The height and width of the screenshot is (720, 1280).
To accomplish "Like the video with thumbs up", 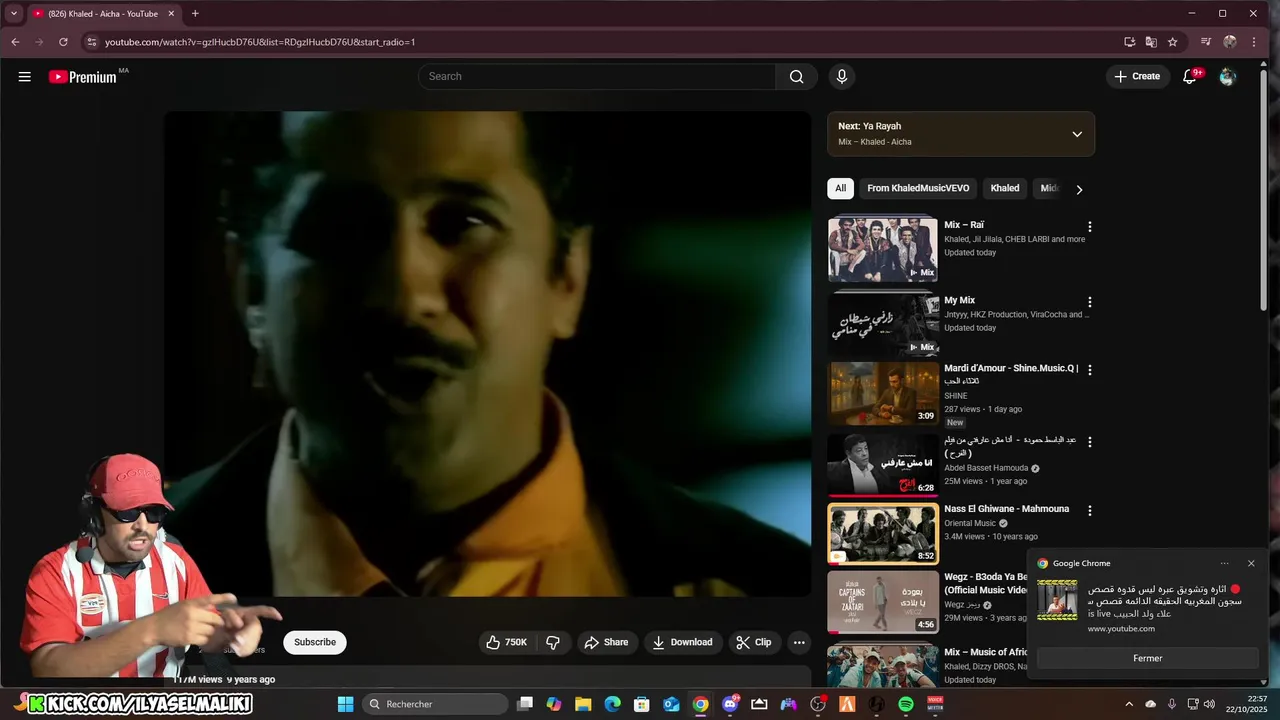I will pos(507,642).
